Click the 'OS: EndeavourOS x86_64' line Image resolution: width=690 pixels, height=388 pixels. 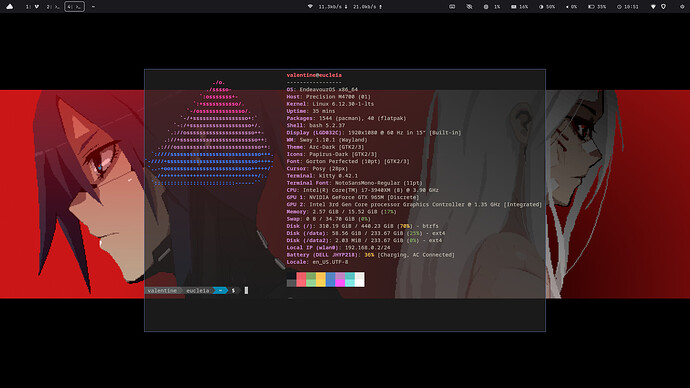(x=322, y=89)
